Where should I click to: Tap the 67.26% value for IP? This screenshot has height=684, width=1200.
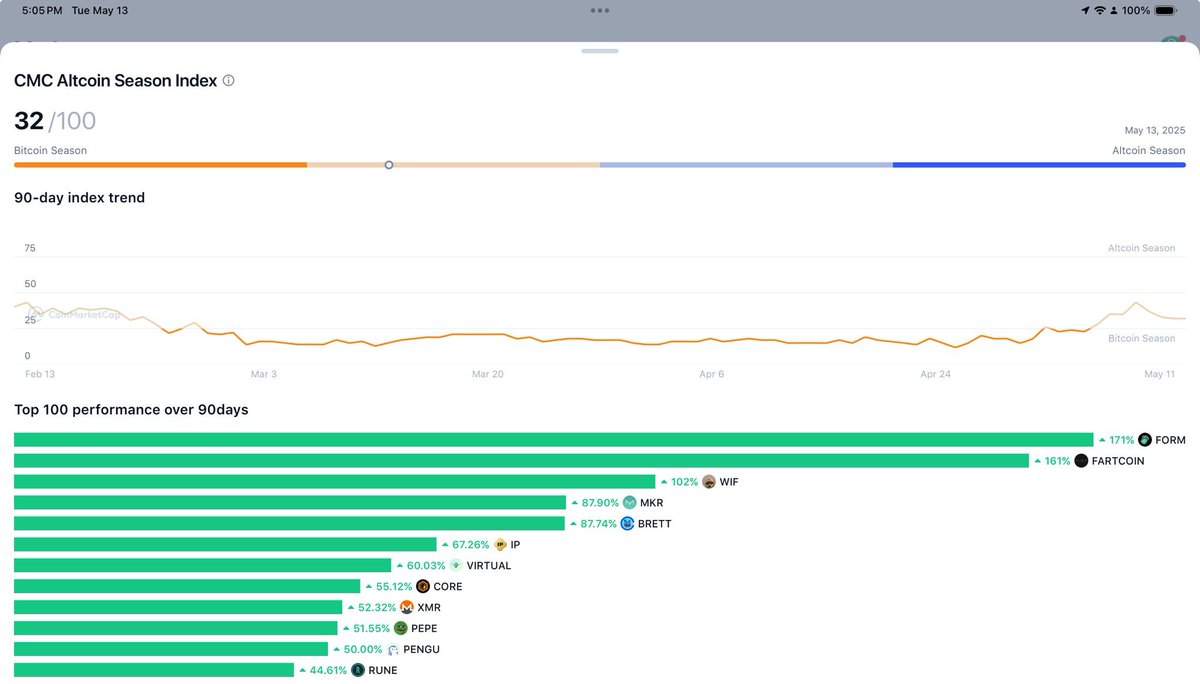coord(471,545)
